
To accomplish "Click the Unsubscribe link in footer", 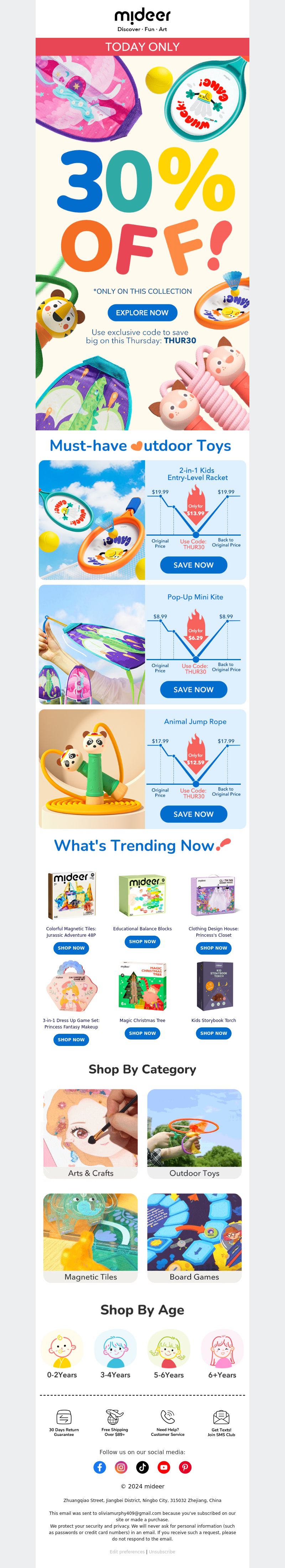I will [162, 1552].
